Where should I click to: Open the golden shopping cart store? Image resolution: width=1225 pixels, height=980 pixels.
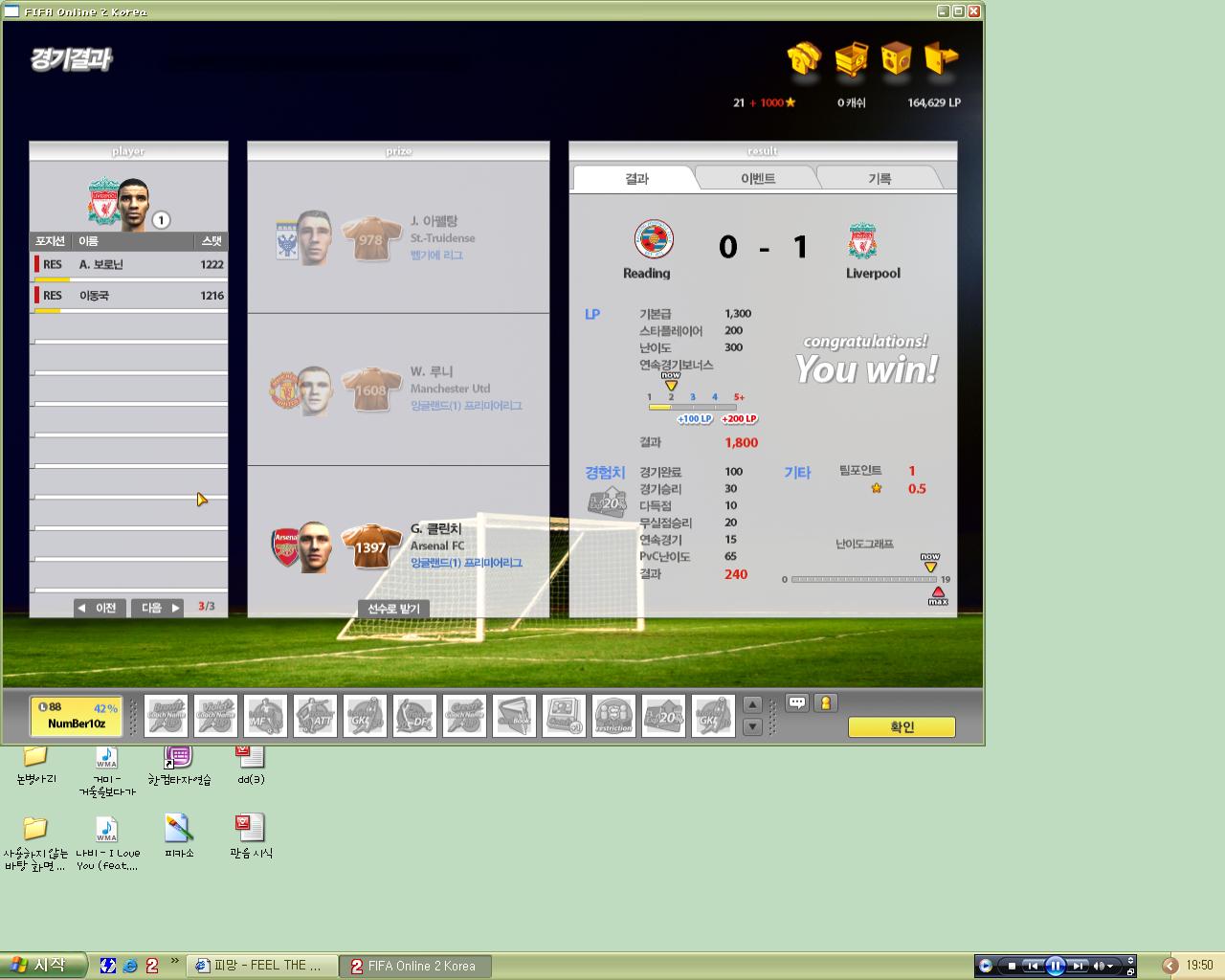pyautogui.click(x=850, y=57)
